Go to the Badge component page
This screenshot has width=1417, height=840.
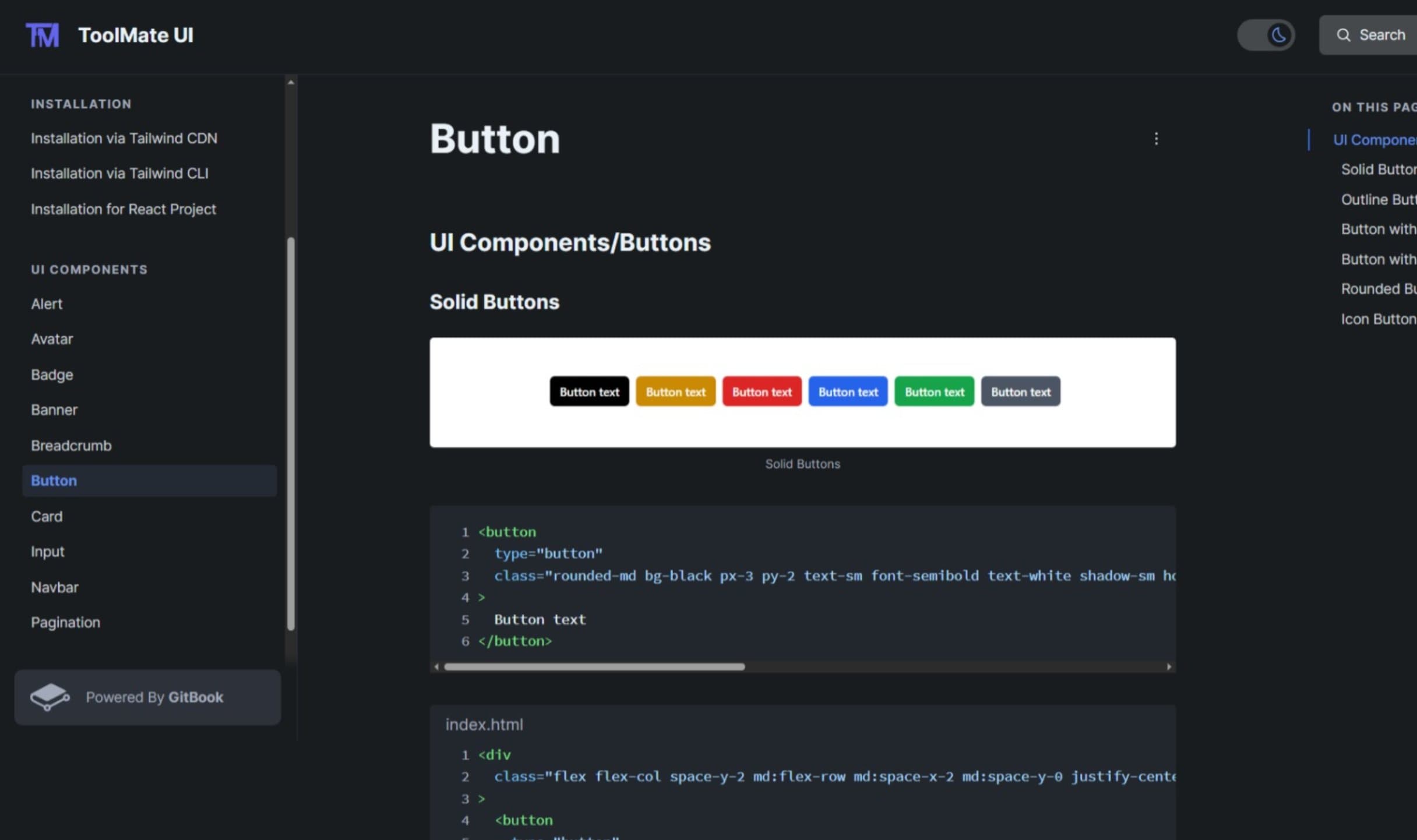52,375
